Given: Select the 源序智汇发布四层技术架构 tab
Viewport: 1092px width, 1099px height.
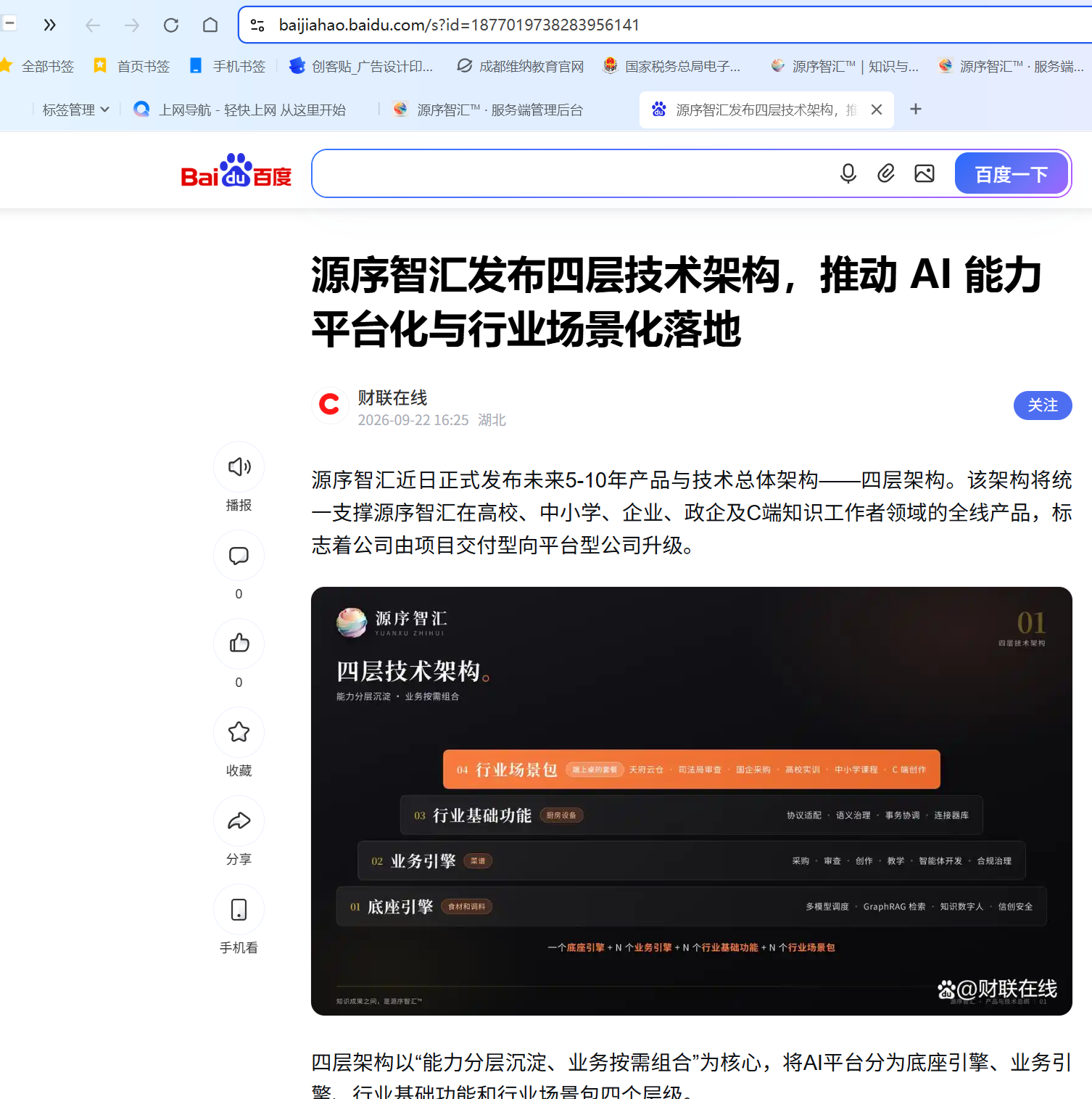Looking at the screenshot, I should point(754,110).
